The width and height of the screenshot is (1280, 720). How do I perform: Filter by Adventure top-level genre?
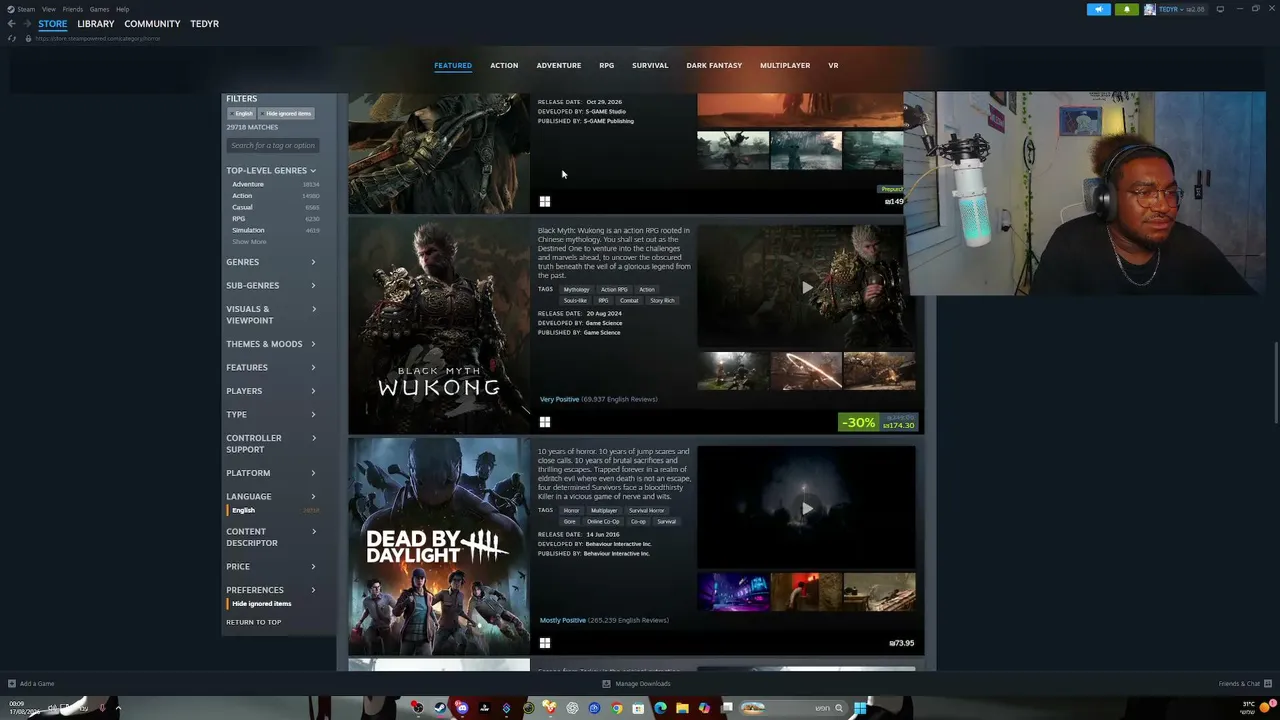pos(248,184)
